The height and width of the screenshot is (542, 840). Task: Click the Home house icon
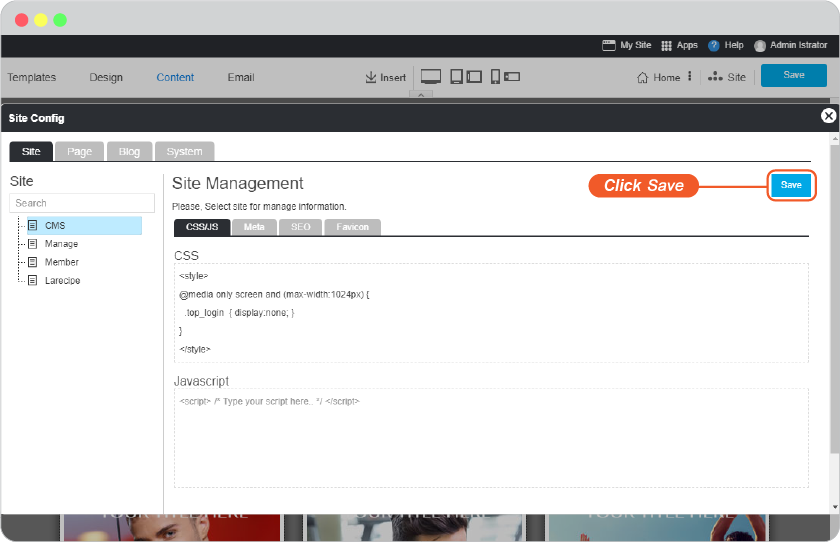click(643, 78)
